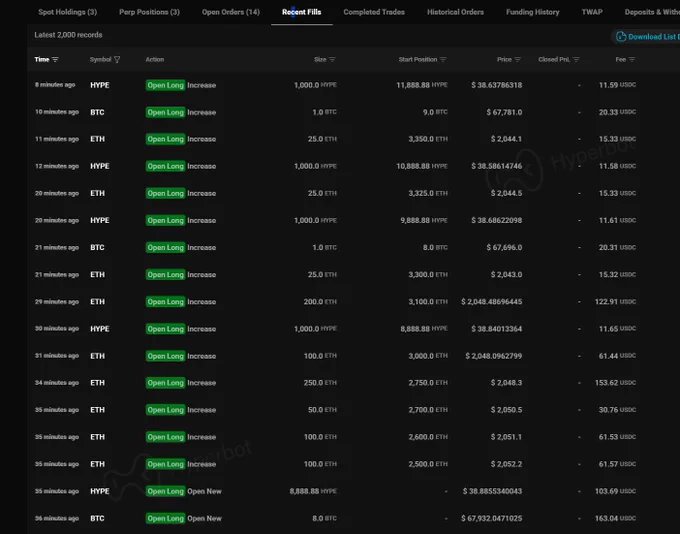Click price $ 67,781.0
Screen dimensions: 680x534
tap(504, 112)
